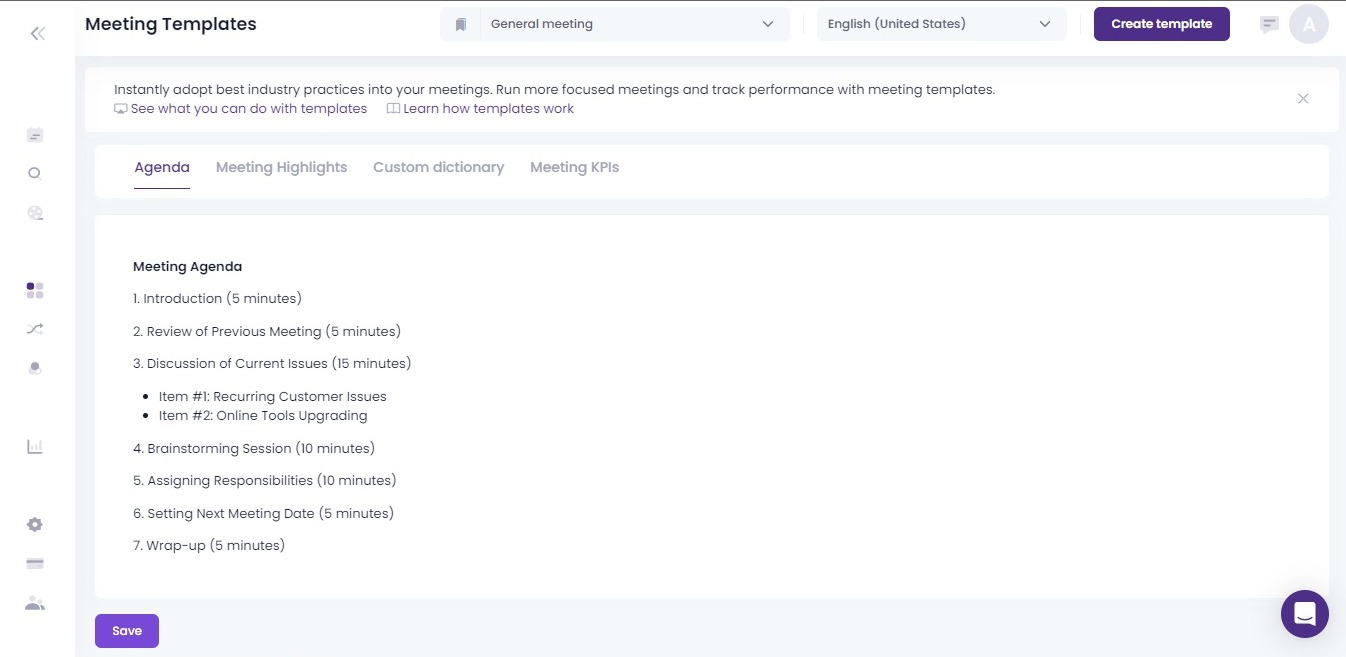
Task: Click '7. Wrap-up (5 minutes)' line
Action: [209, 545]
